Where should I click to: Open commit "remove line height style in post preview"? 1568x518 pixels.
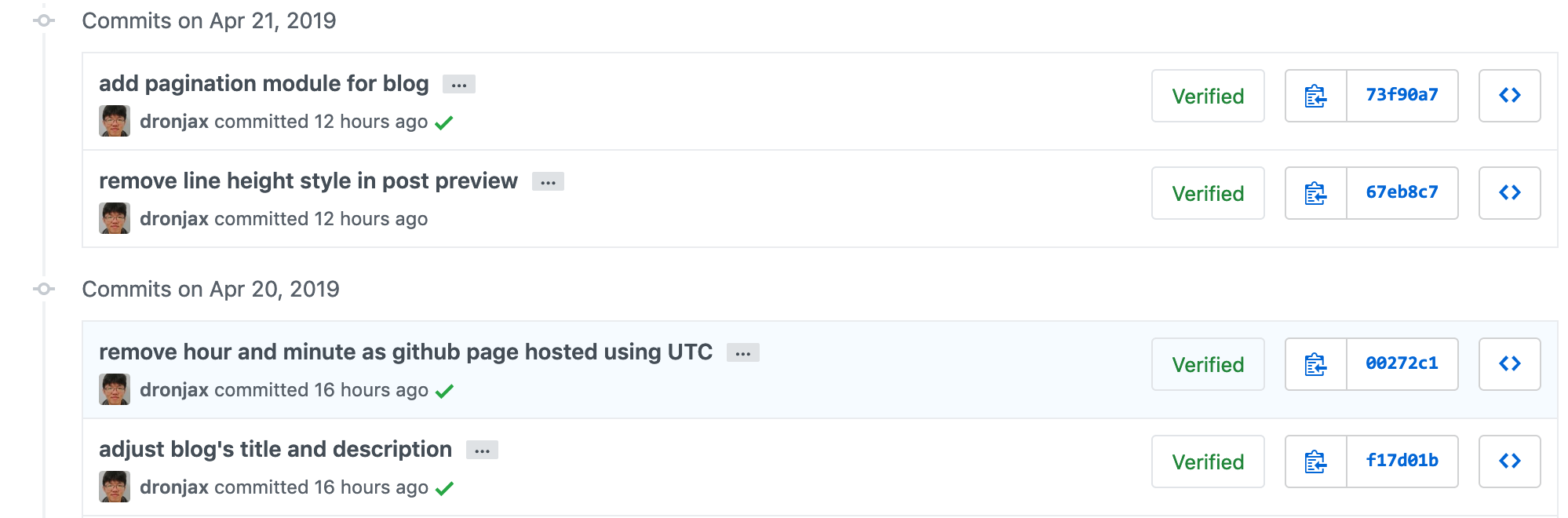coord(308,181)
